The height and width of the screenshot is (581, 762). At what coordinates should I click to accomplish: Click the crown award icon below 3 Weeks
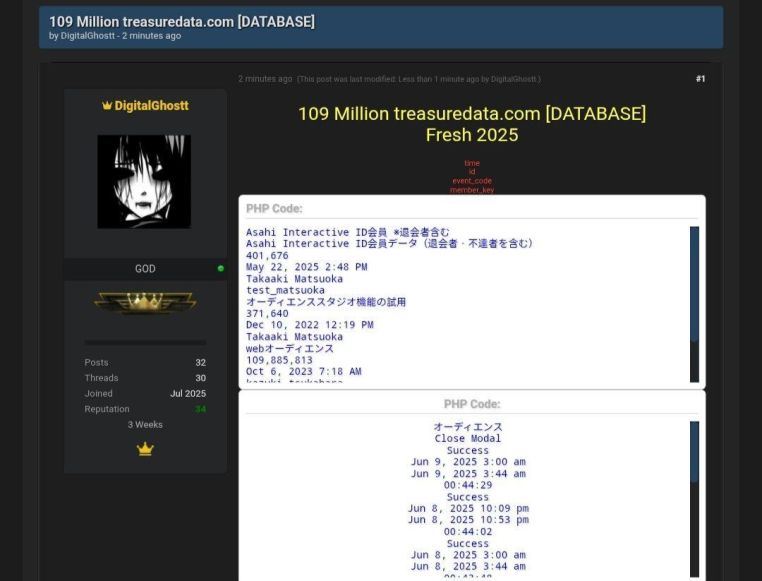(x=145, y=450)
